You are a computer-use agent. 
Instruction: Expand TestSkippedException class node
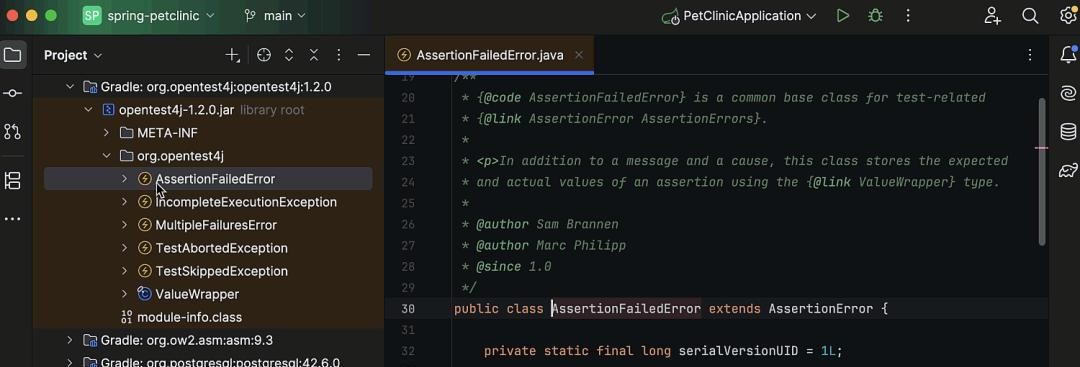pyautogui.click(x=125, y=271)
